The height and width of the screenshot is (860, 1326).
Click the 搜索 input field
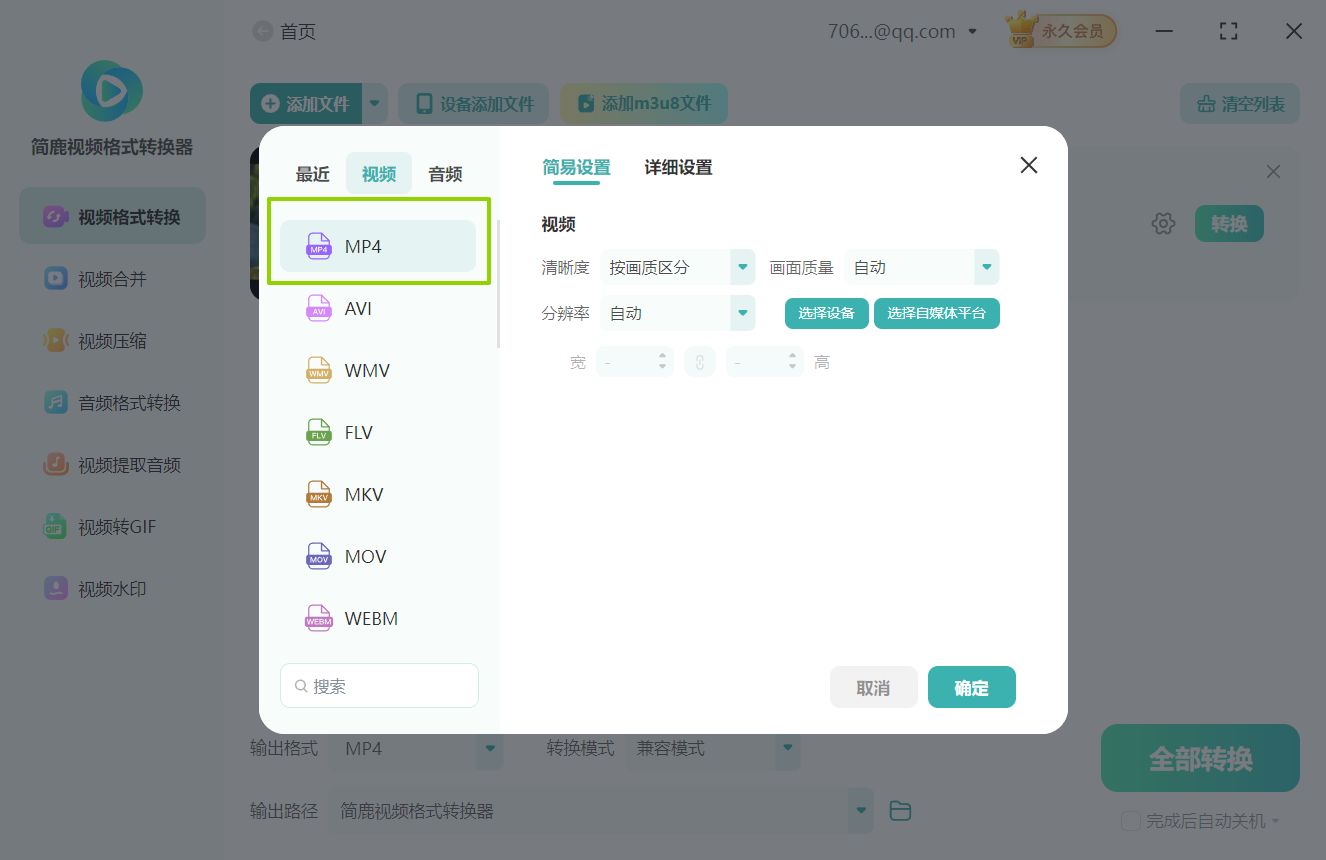[x=379, y=685]
